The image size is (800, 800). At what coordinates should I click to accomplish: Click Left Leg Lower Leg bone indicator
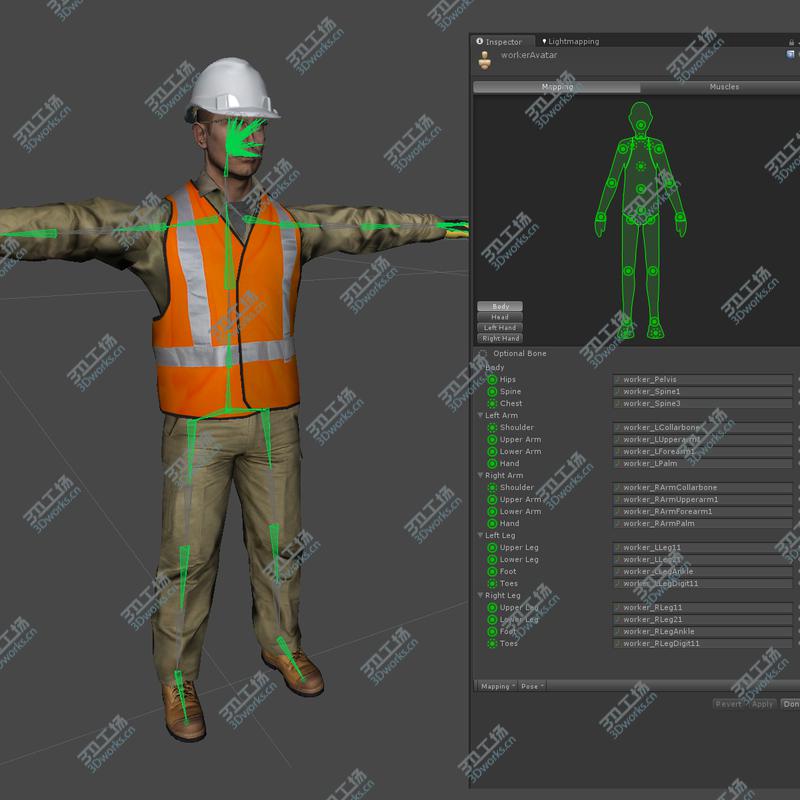point(492,559)
